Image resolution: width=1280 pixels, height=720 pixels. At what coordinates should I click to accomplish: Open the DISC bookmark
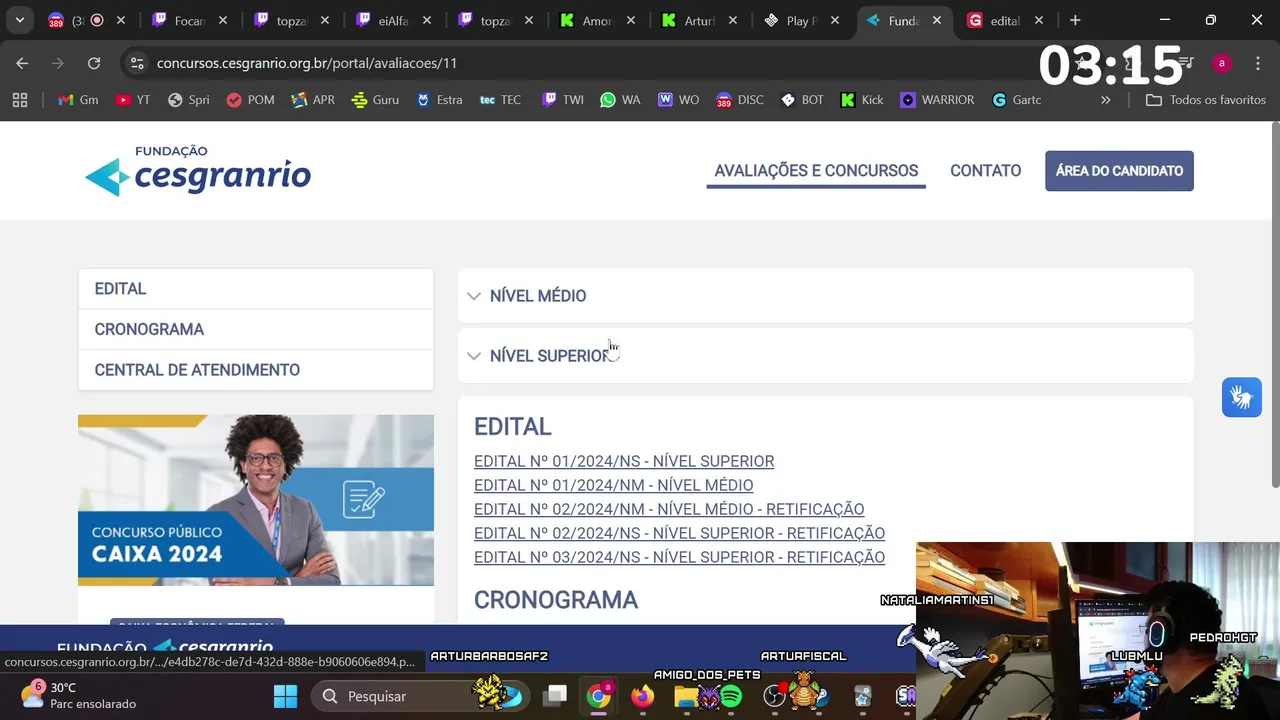click(x=740, y=100)
